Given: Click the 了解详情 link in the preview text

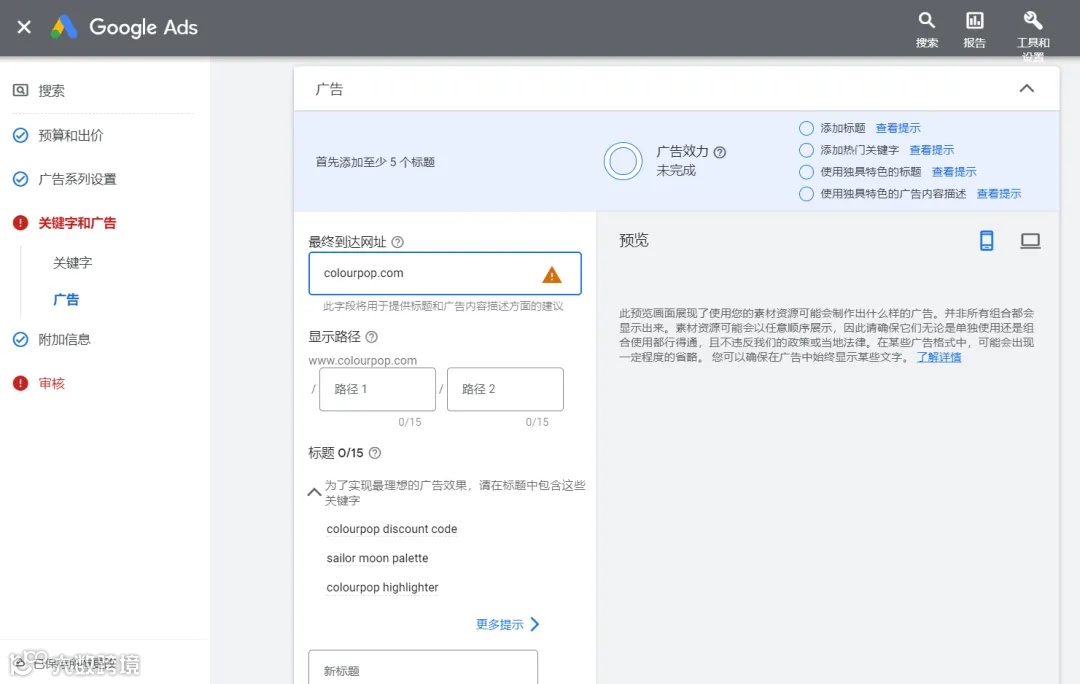Looking at the screenshot, I should 939,357.
